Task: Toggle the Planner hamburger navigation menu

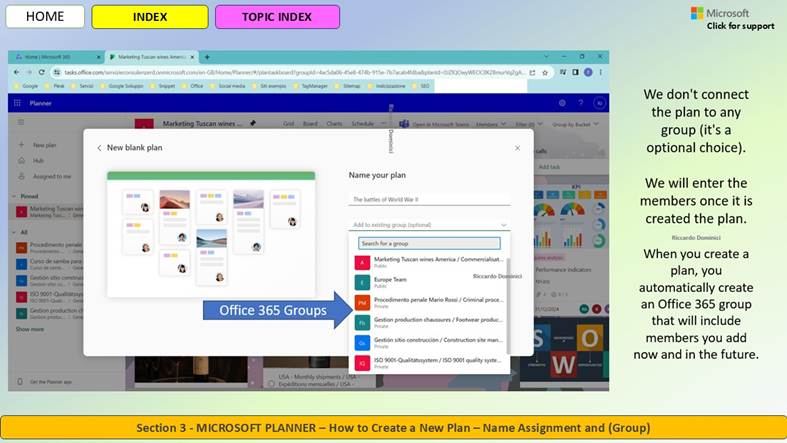Action: [21, 122]
